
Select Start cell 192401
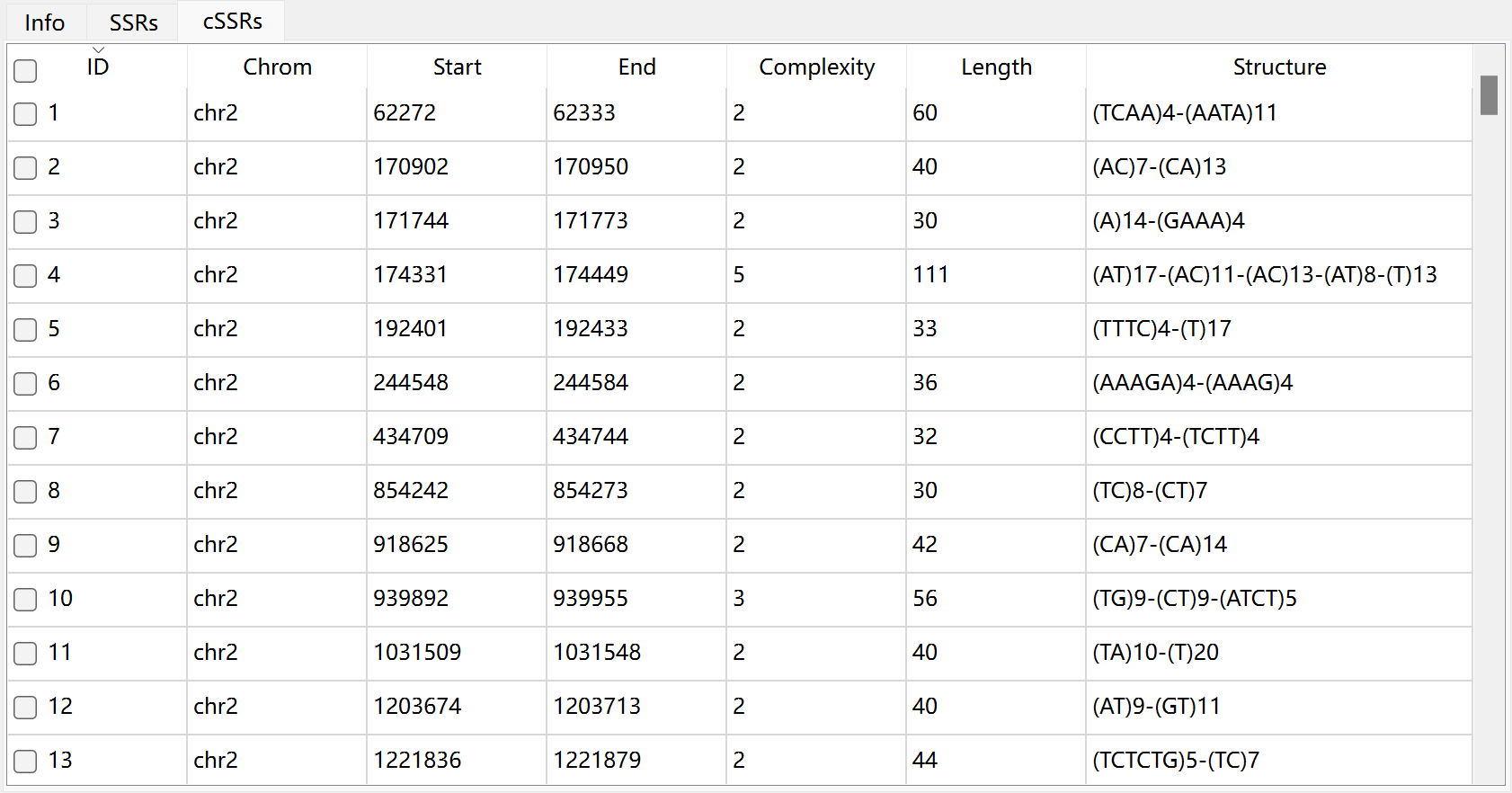(x=457, y=329)
